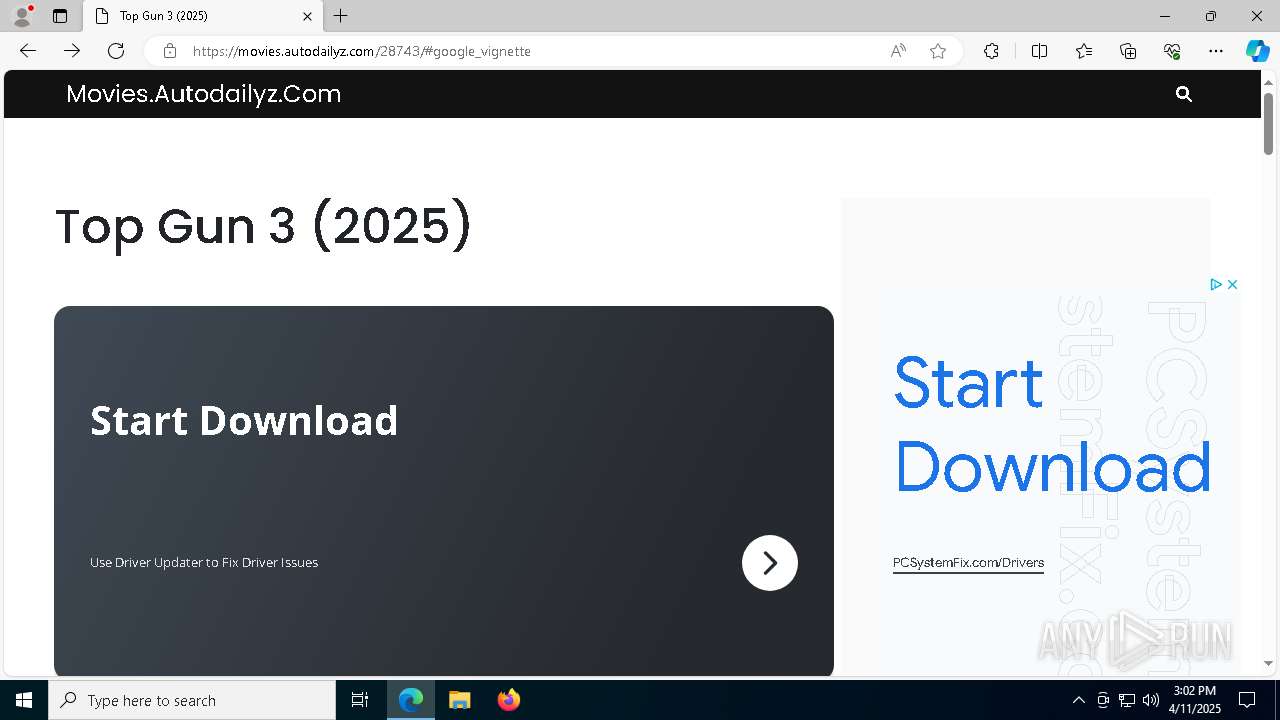
Task: Open the Favorites list icon
Action: pyautogui.click(x=1084, y=51)
